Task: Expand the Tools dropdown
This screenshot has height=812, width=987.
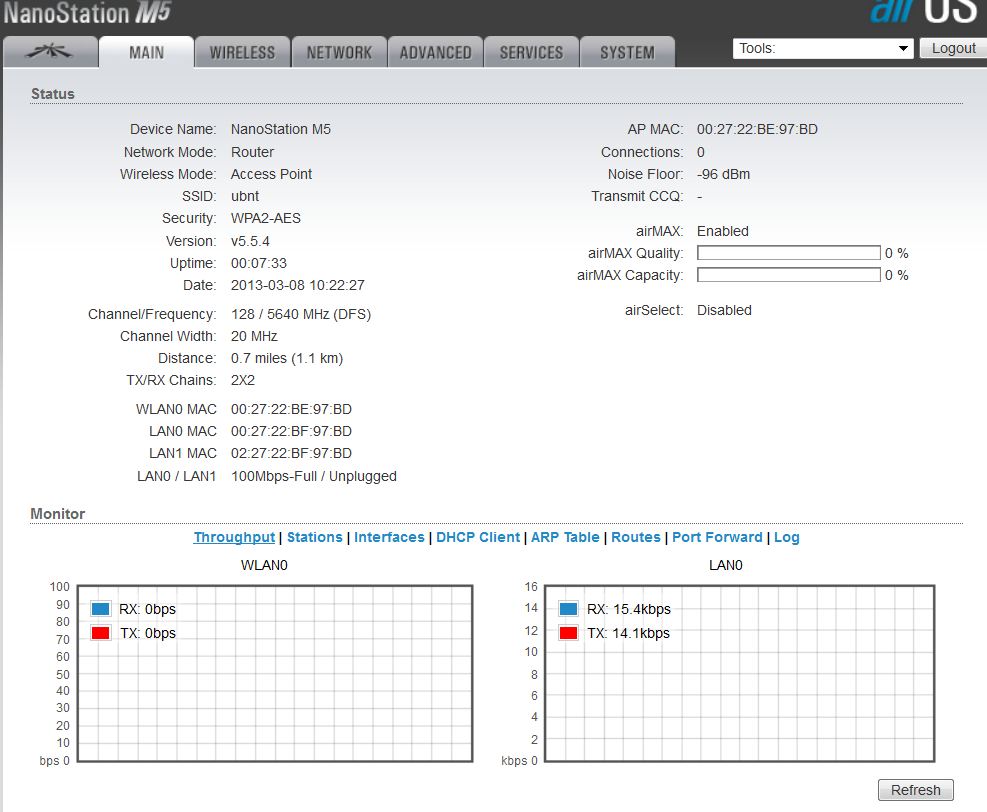Action: click(823, 48)
